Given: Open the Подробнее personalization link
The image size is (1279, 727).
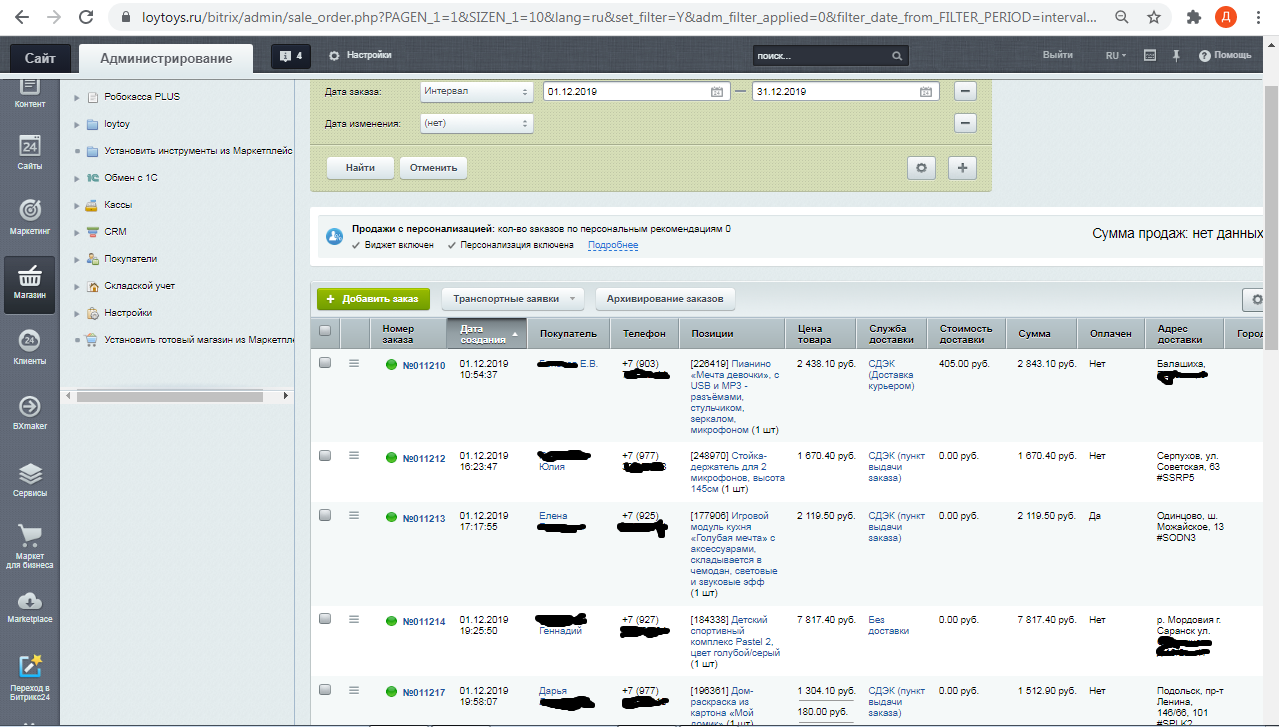Looking at the screenshot, I should tap(613, 245).
